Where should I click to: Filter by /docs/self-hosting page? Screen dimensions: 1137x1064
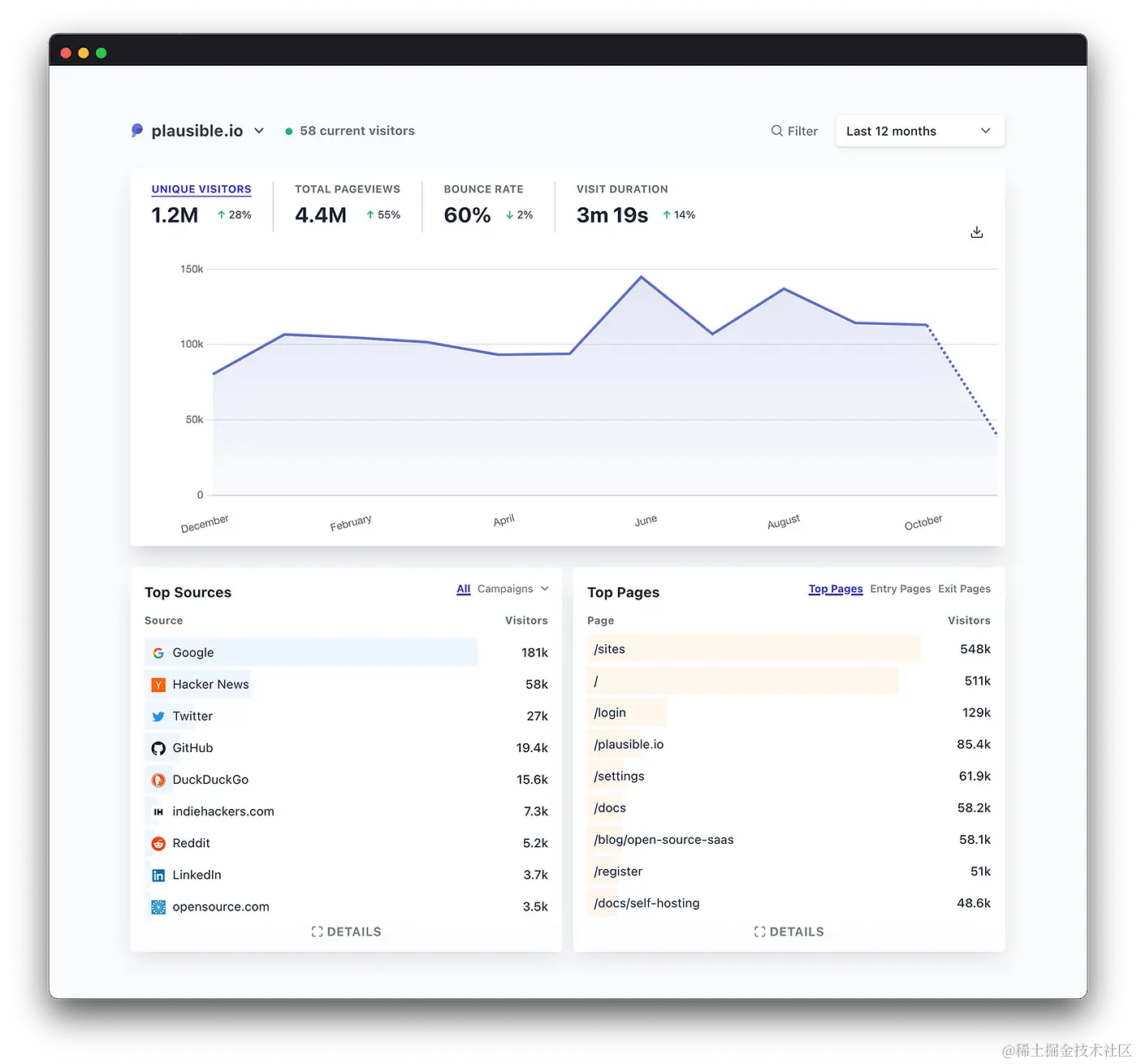point(646,902)
